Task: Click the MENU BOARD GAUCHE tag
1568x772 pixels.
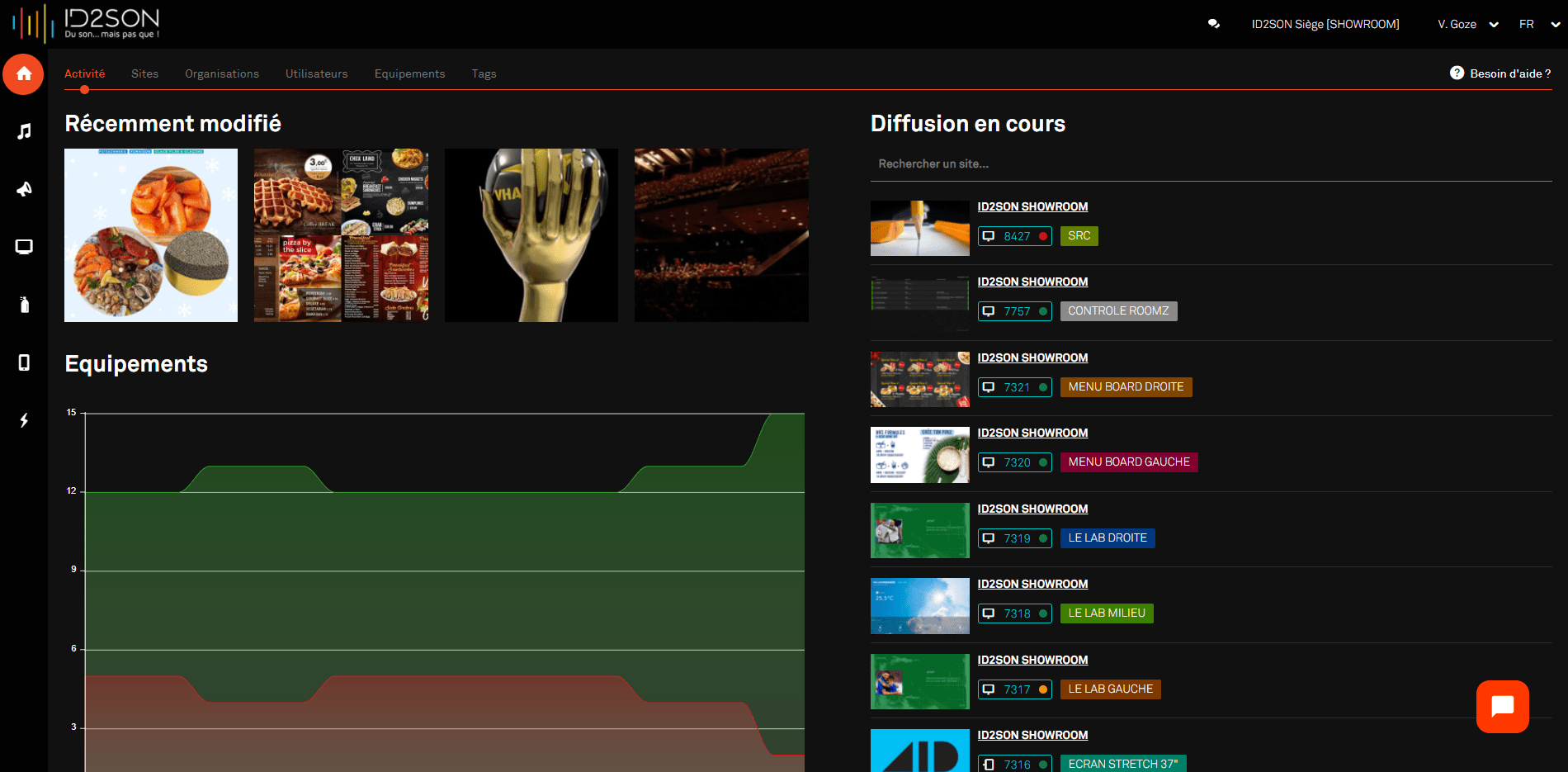Action: click(1129, 462)
